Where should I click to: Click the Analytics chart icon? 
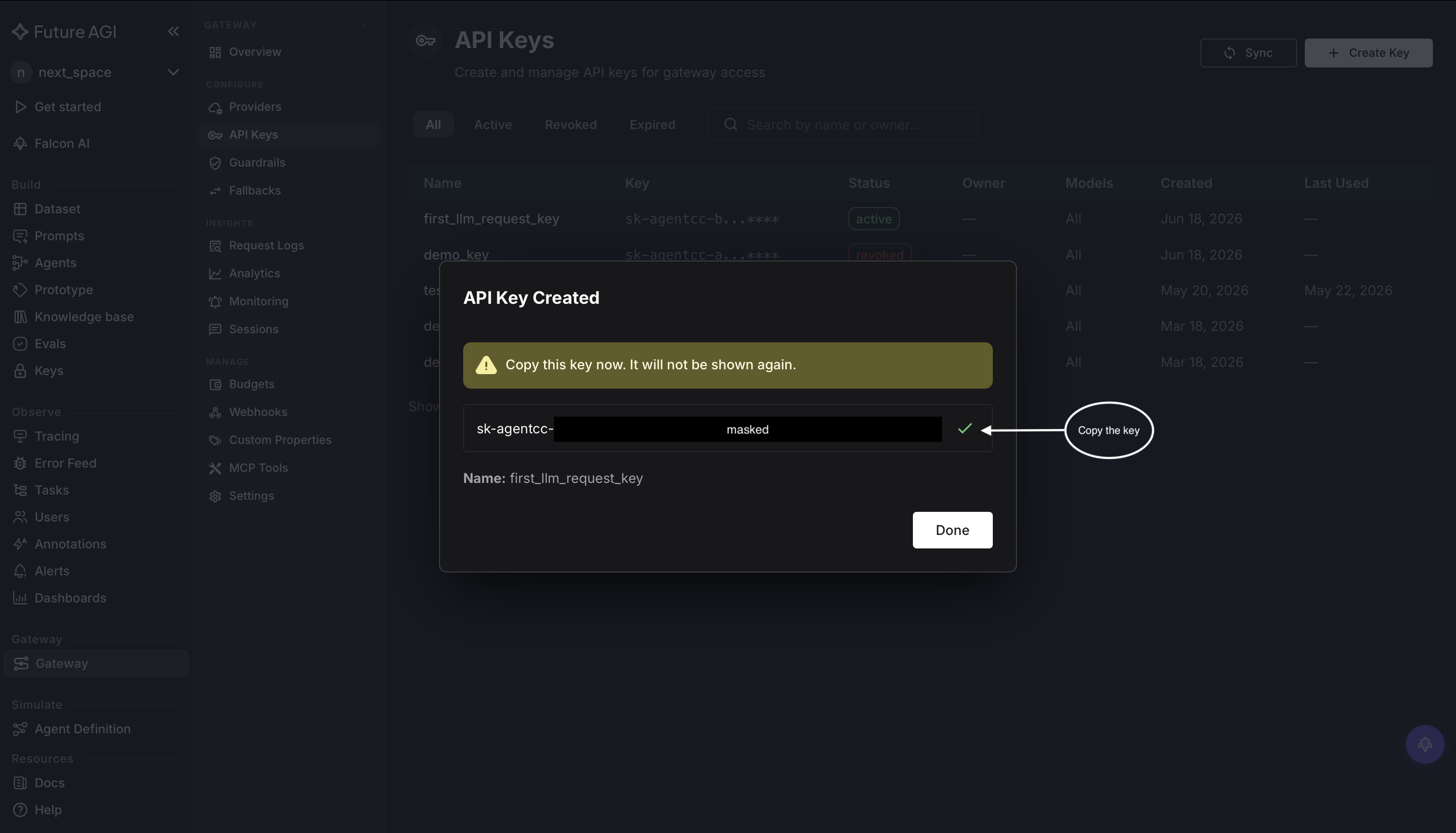(215, 273)
